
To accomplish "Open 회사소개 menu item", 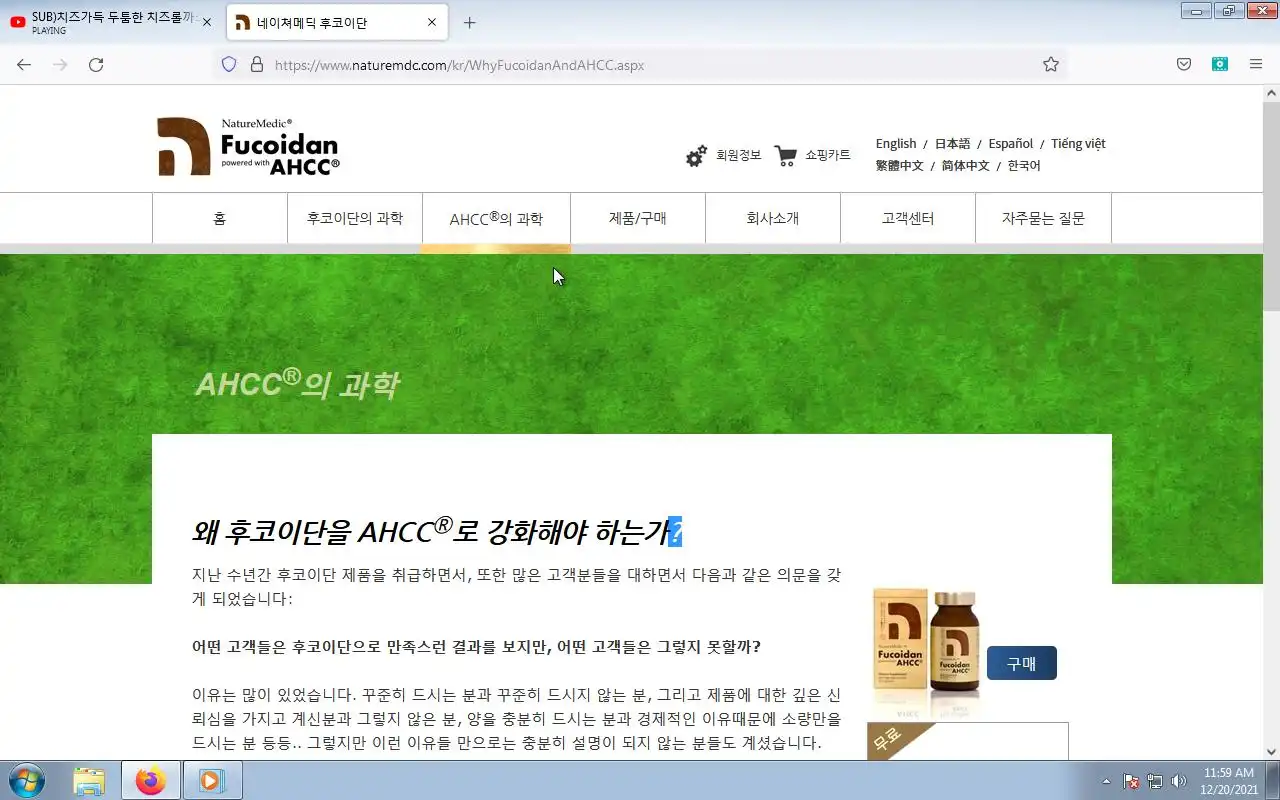I will click(773, 218).
